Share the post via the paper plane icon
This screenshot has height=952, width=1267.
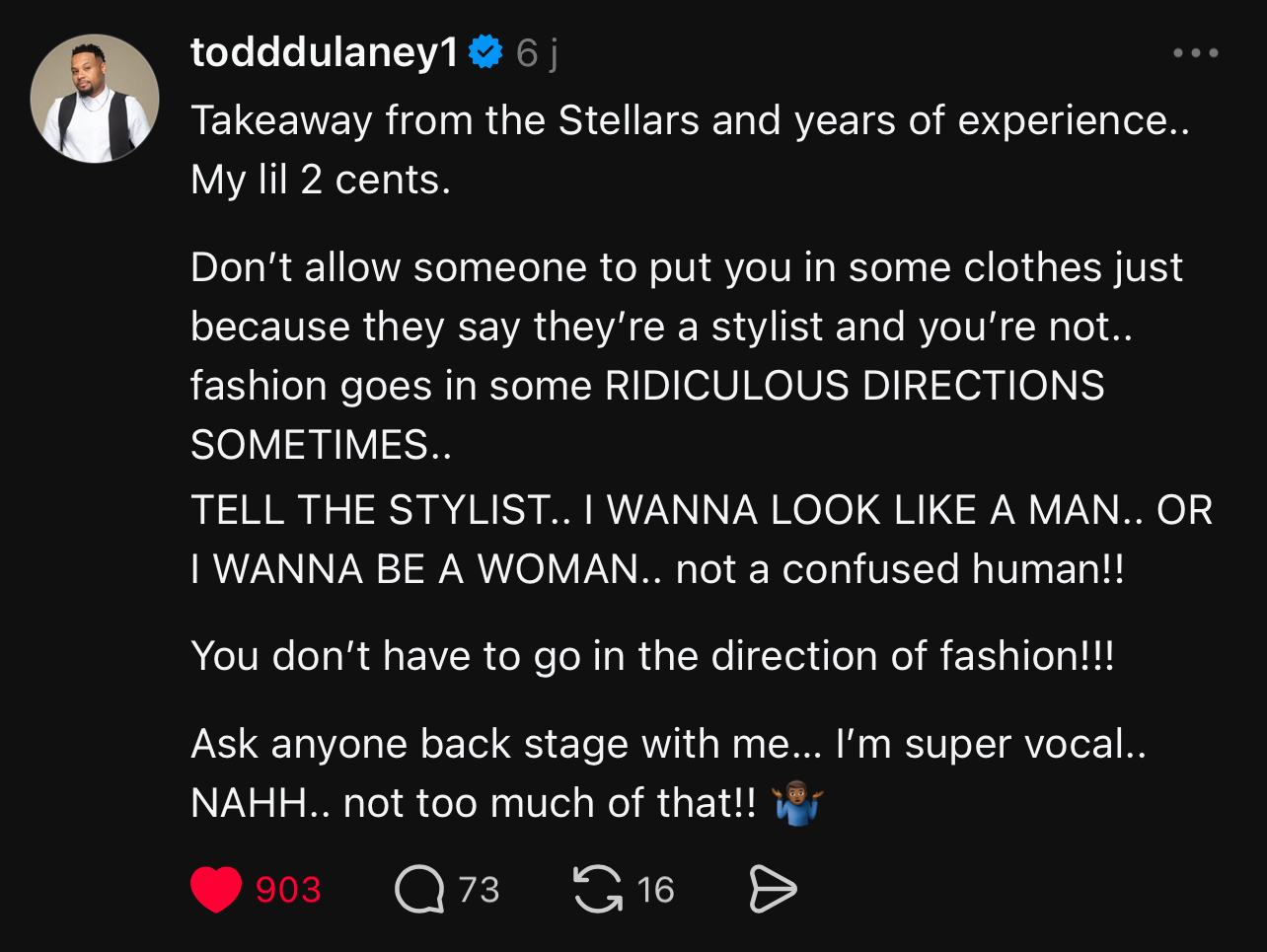coord(773,888)
